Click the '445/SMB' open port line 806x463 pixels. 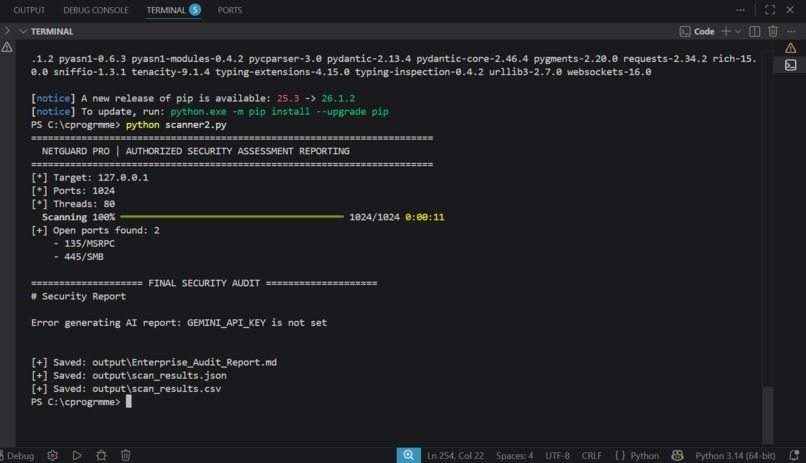[84, 257]
